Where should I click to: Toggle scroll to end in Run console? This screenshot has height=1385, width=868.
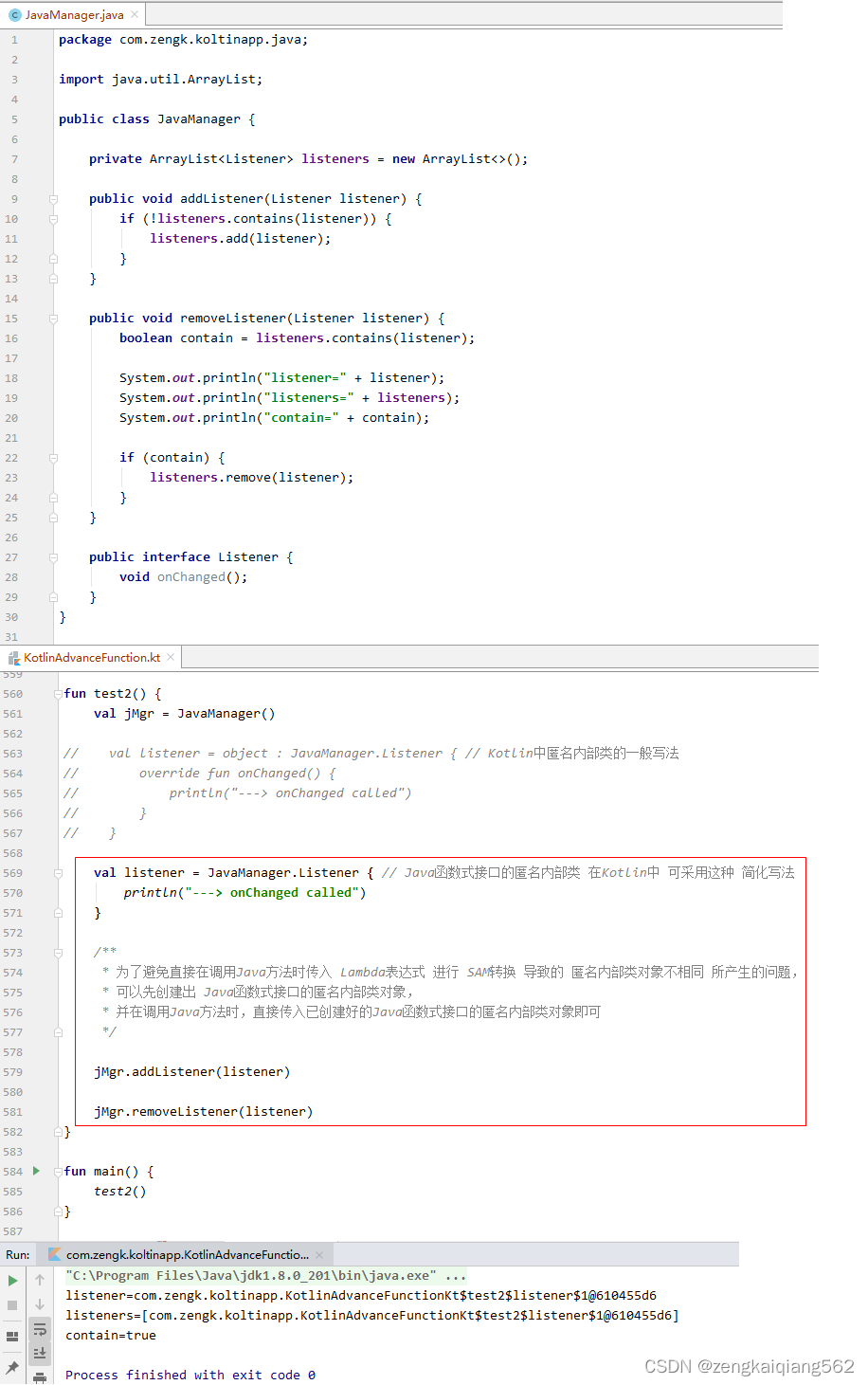pos(40,1353)
